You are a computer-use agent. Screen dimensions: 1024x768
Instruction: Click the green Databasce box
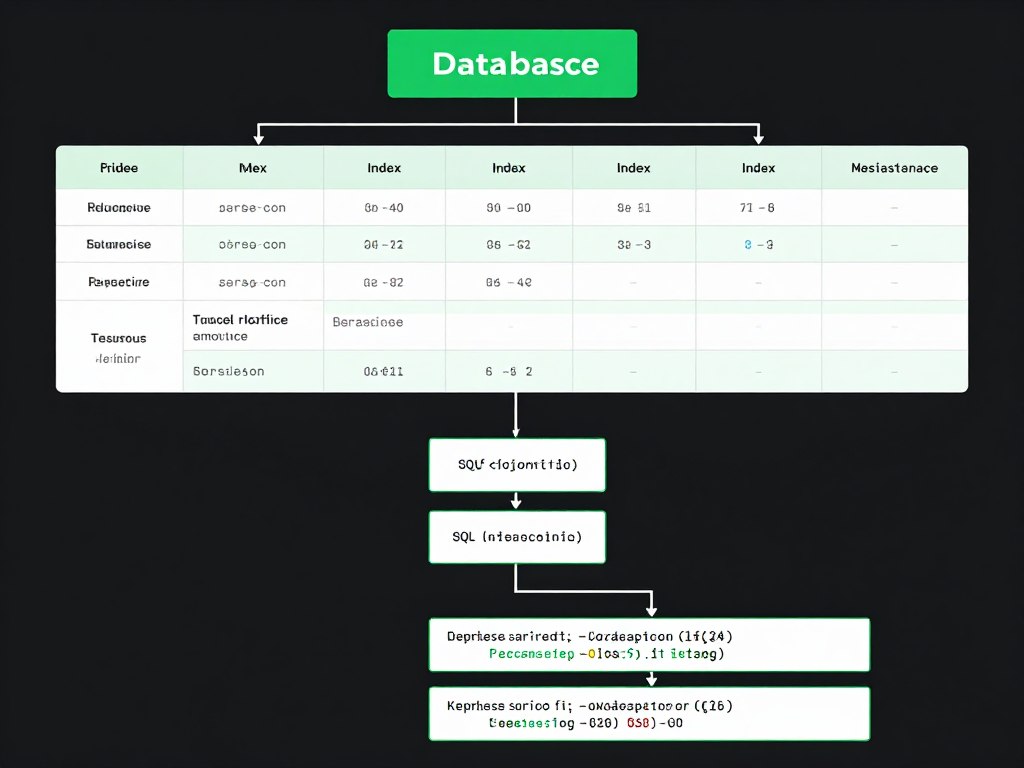pos(511,64)
